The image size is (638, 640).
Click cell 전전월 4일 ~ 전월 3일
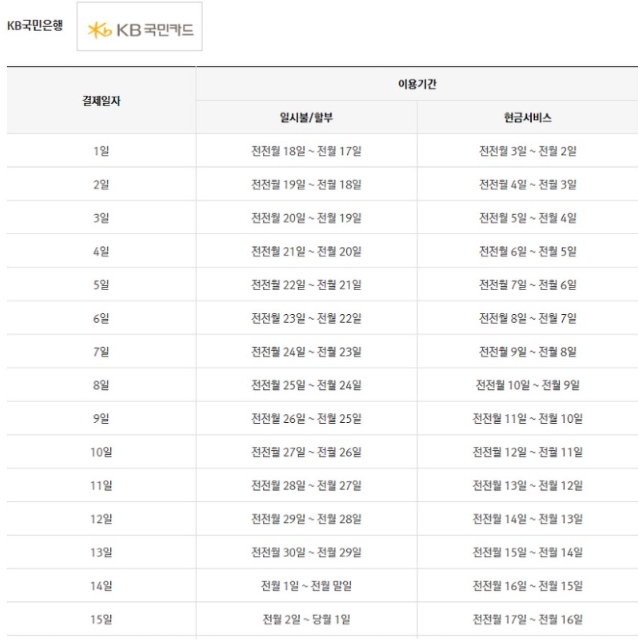(528, 184)
